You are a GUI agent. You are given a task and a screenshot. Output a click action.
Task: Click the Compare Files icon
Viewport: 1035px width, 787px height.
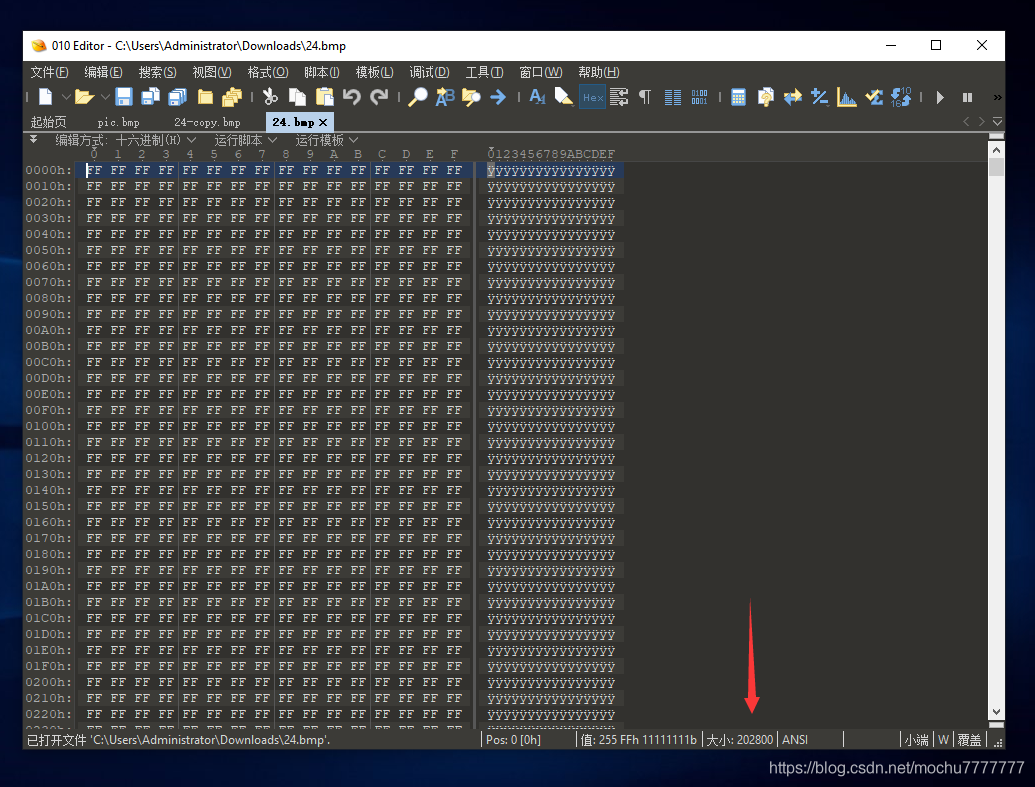point(766,97)
